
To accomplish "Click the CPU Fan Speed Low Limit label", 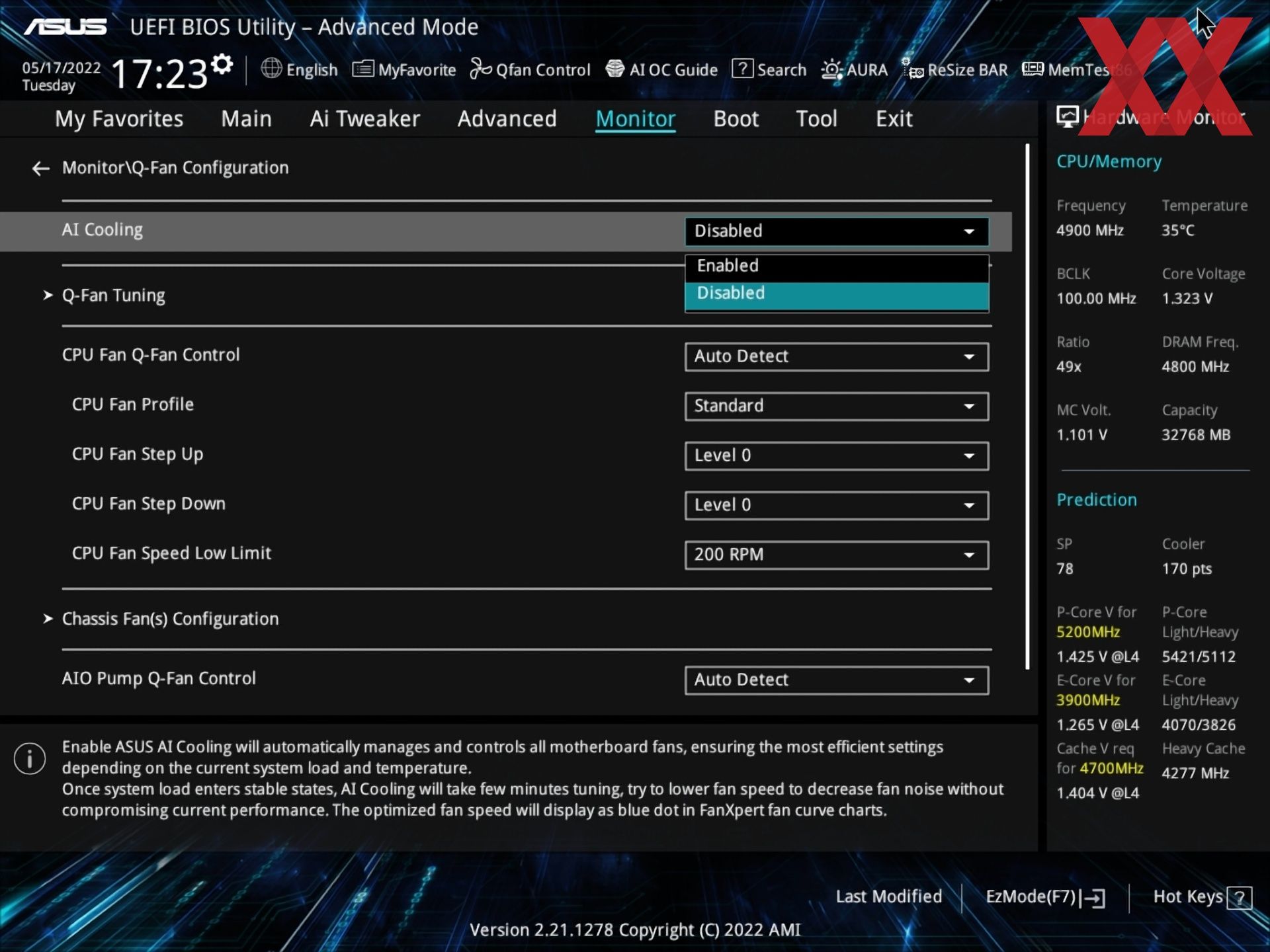I will coord(171,553).
